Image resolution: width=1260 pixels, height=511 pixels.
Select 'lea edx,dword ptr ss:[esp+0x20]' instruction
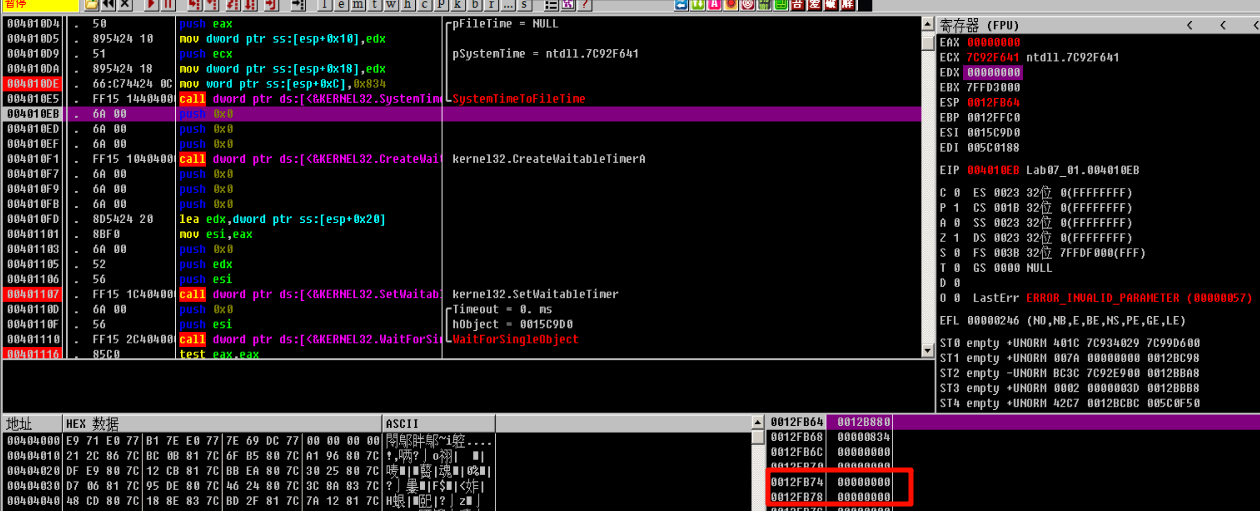[x=282, y=219]
